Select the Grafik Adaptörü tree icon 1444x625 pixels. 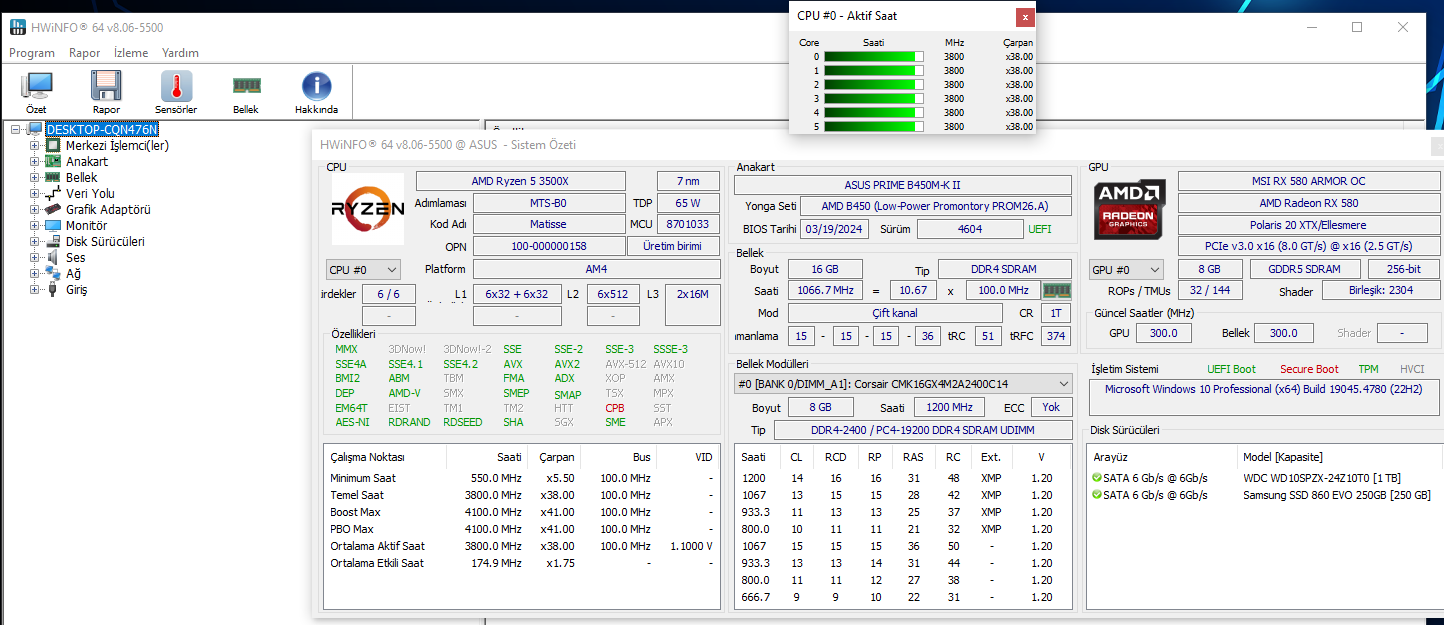pos(53,209)
